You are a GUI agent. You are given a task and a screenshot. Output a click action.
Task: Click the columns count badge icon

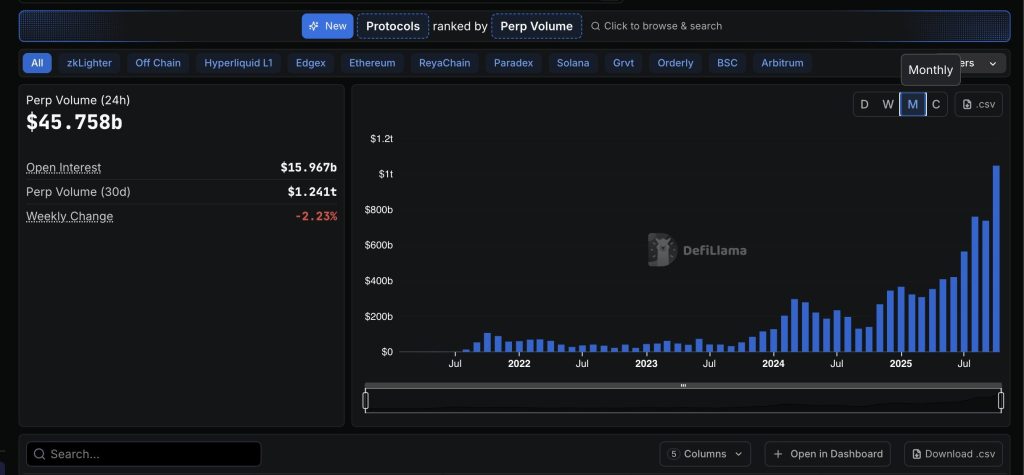[673, 454]
